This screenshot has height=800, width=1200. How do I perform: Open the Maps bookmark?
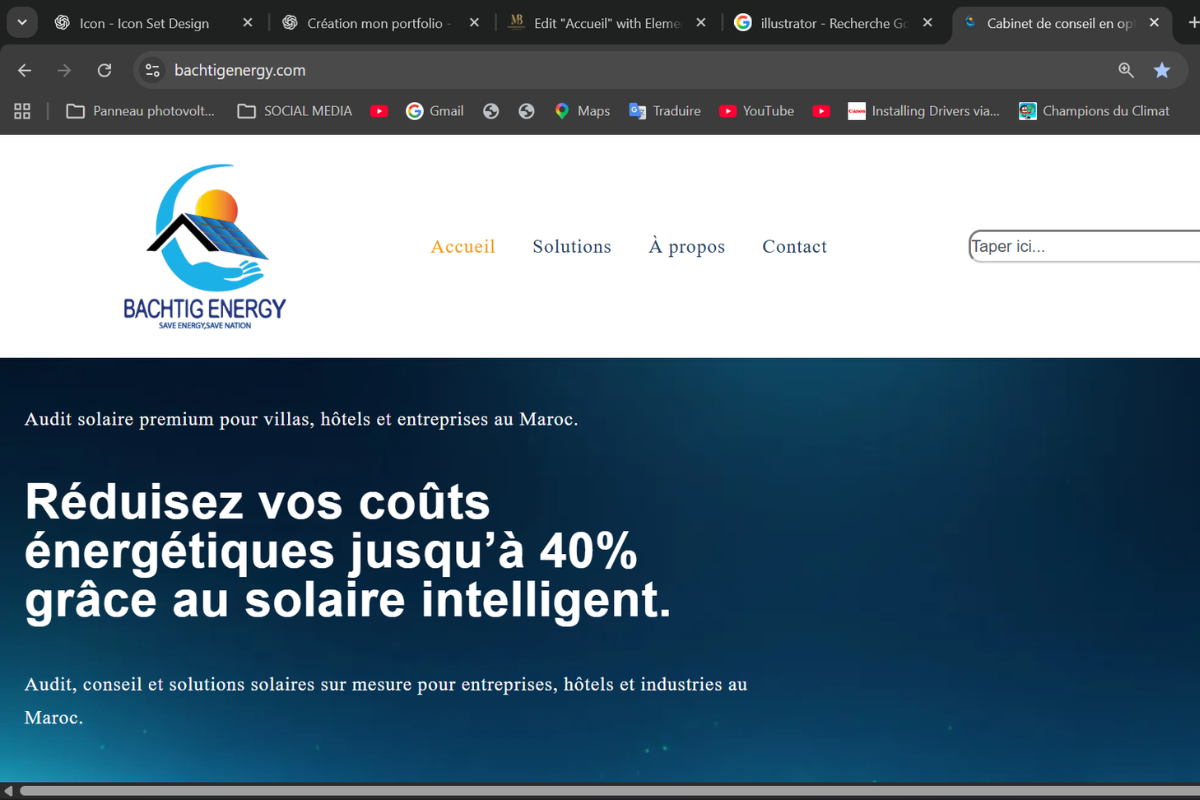click(x=582, y=111)
